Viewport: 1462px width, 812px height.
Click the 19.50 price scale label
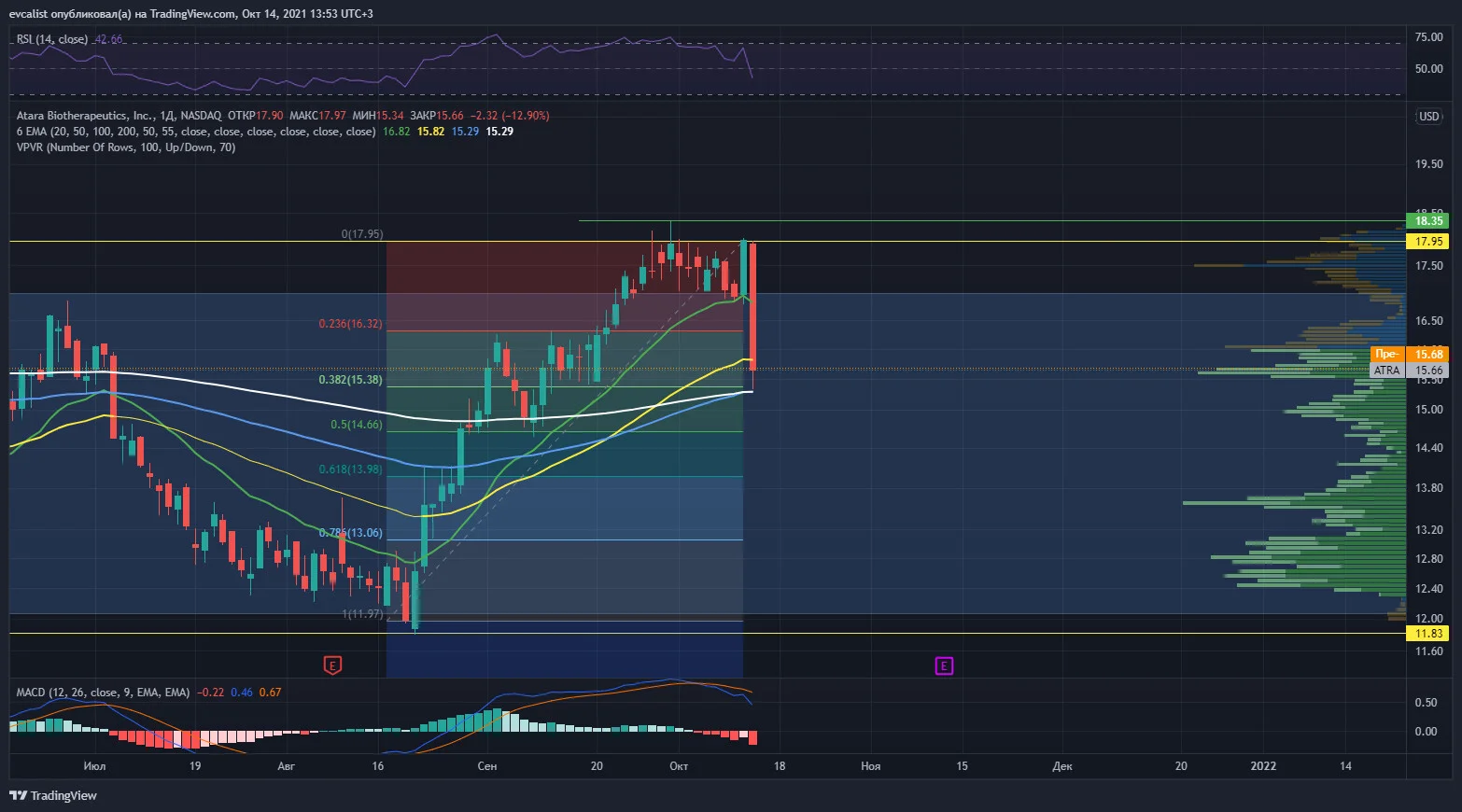click(1428, 164)
